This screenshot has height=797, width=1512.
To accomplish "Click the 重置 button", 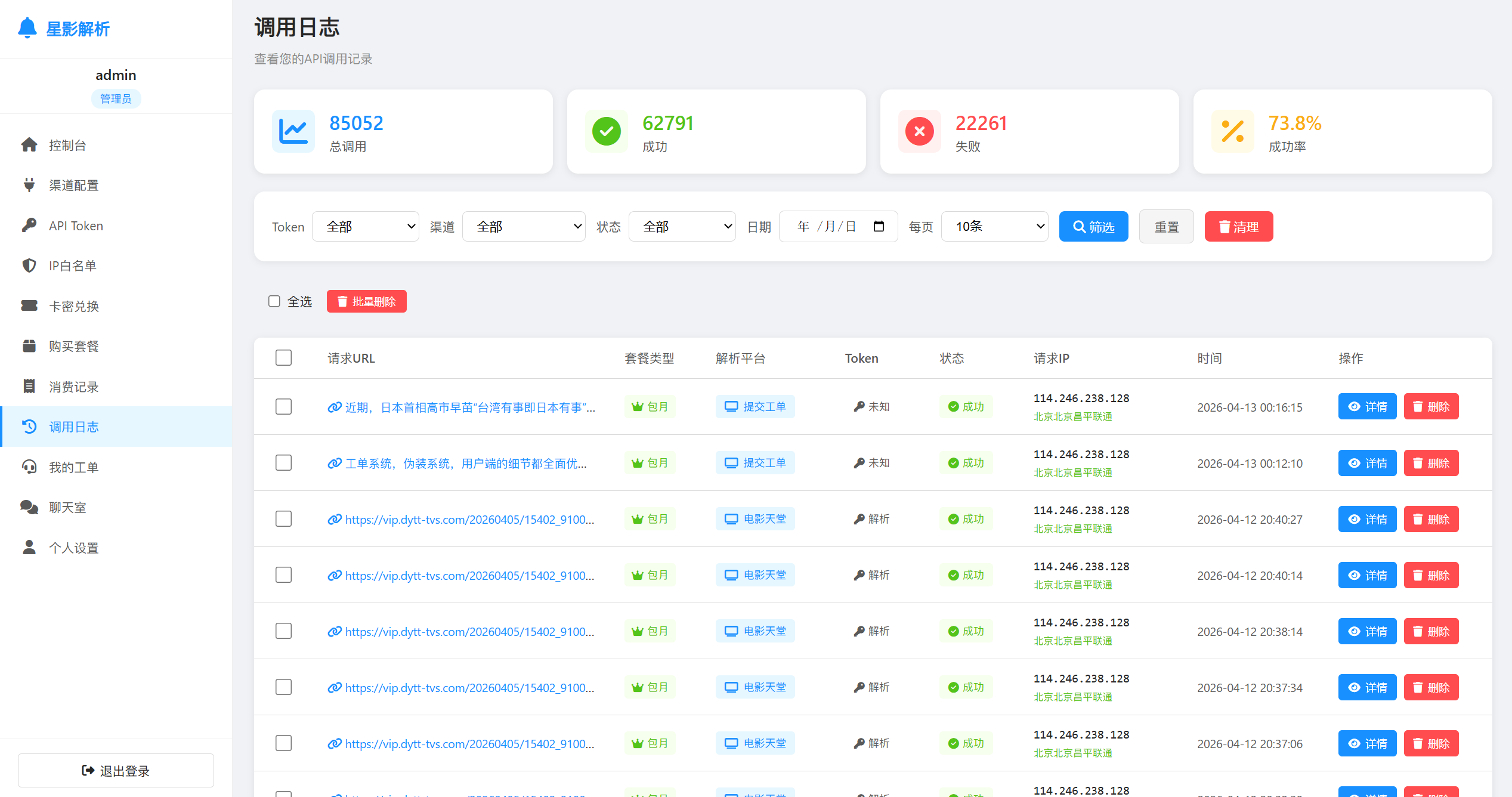I will 1167,226.
